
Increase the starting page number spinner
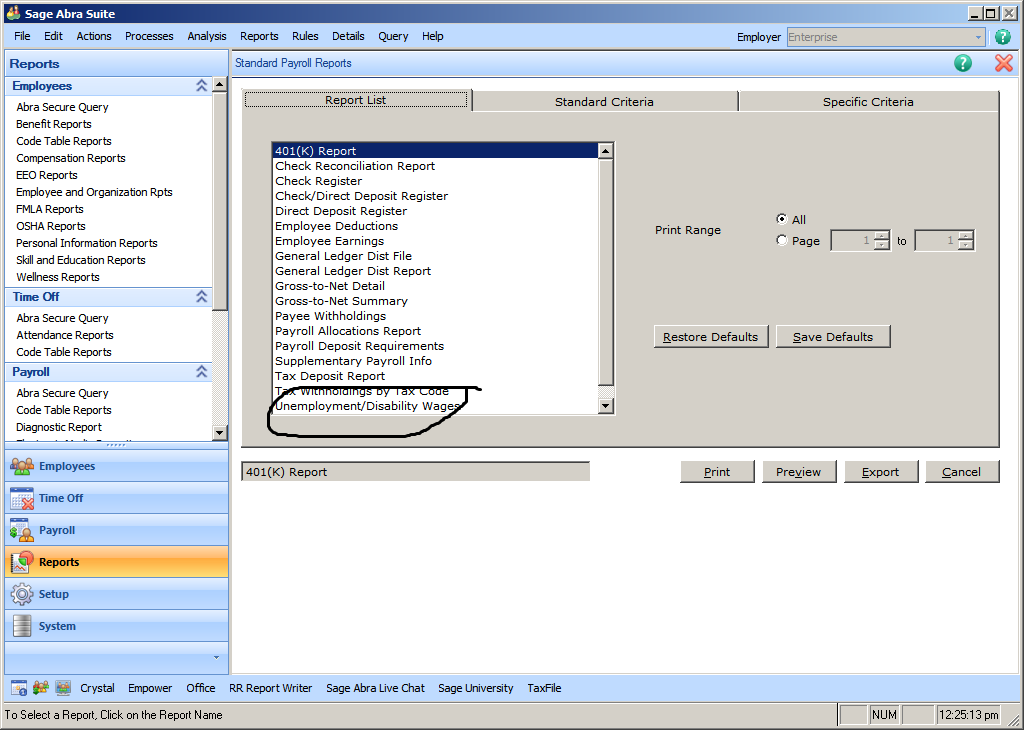(x=882, y=236)
